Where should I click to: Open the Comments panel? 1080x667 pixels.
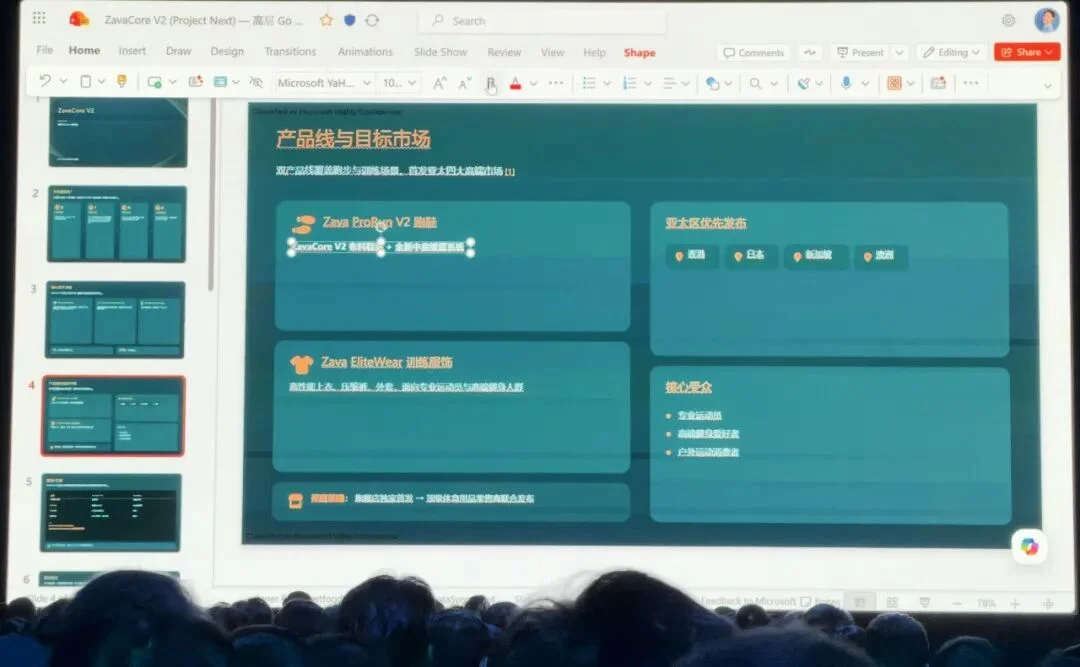[752, 51]
